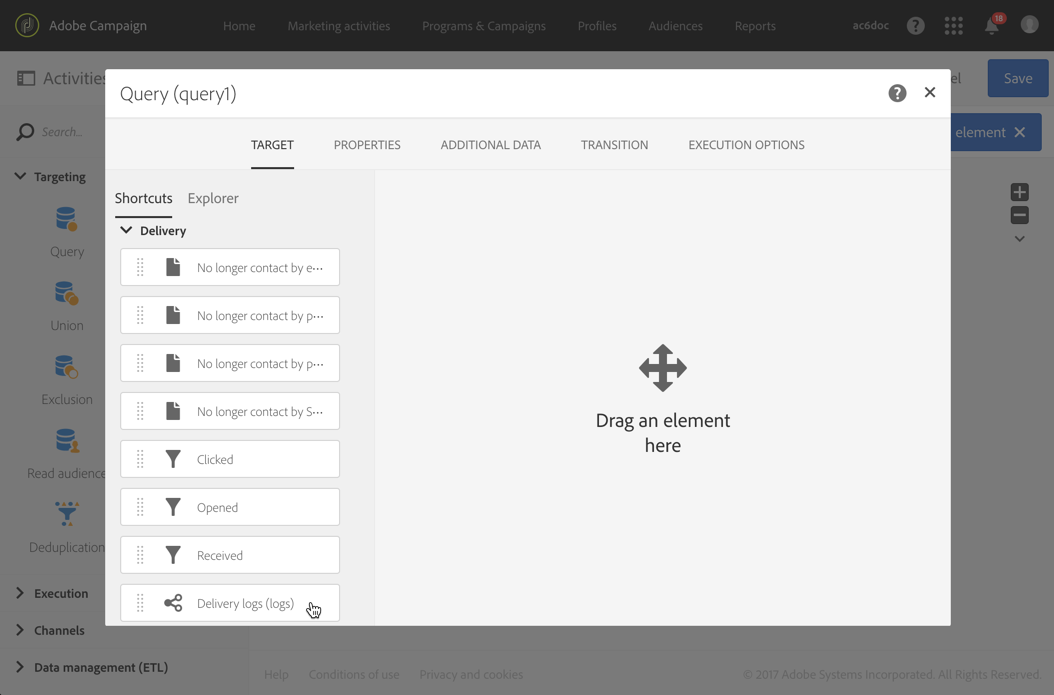Click the Help footer link

point(276,674)
